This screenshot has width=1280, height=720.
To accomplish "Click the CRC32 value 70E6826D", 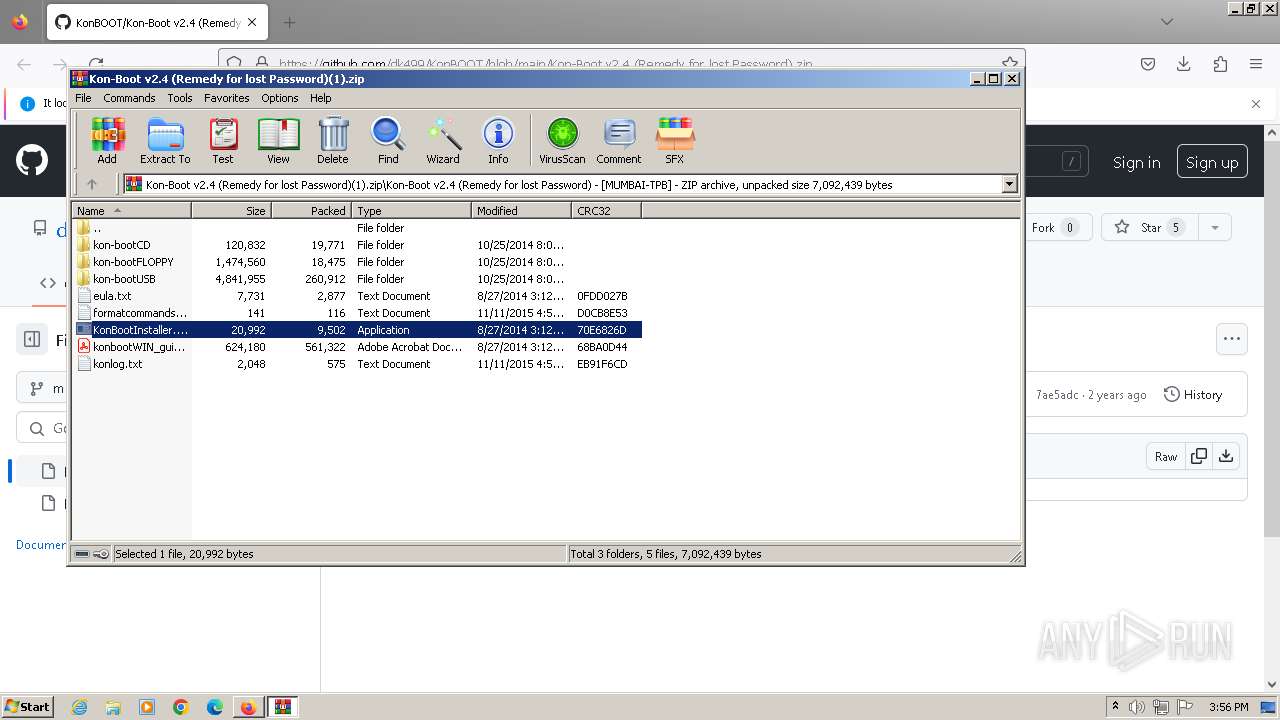I will 602,330.
